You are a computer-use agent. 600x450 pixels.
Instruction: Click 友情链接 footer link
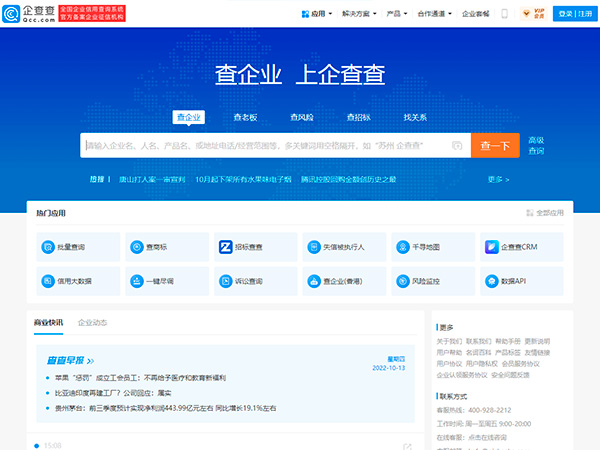point(537,352)
